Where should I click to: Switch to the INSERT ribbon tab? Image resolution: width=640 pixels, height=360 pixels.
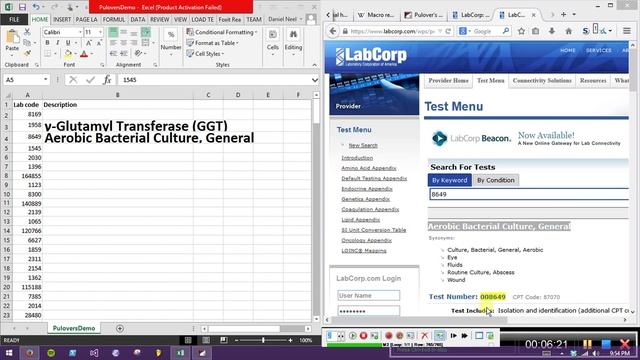pos(62,19)
